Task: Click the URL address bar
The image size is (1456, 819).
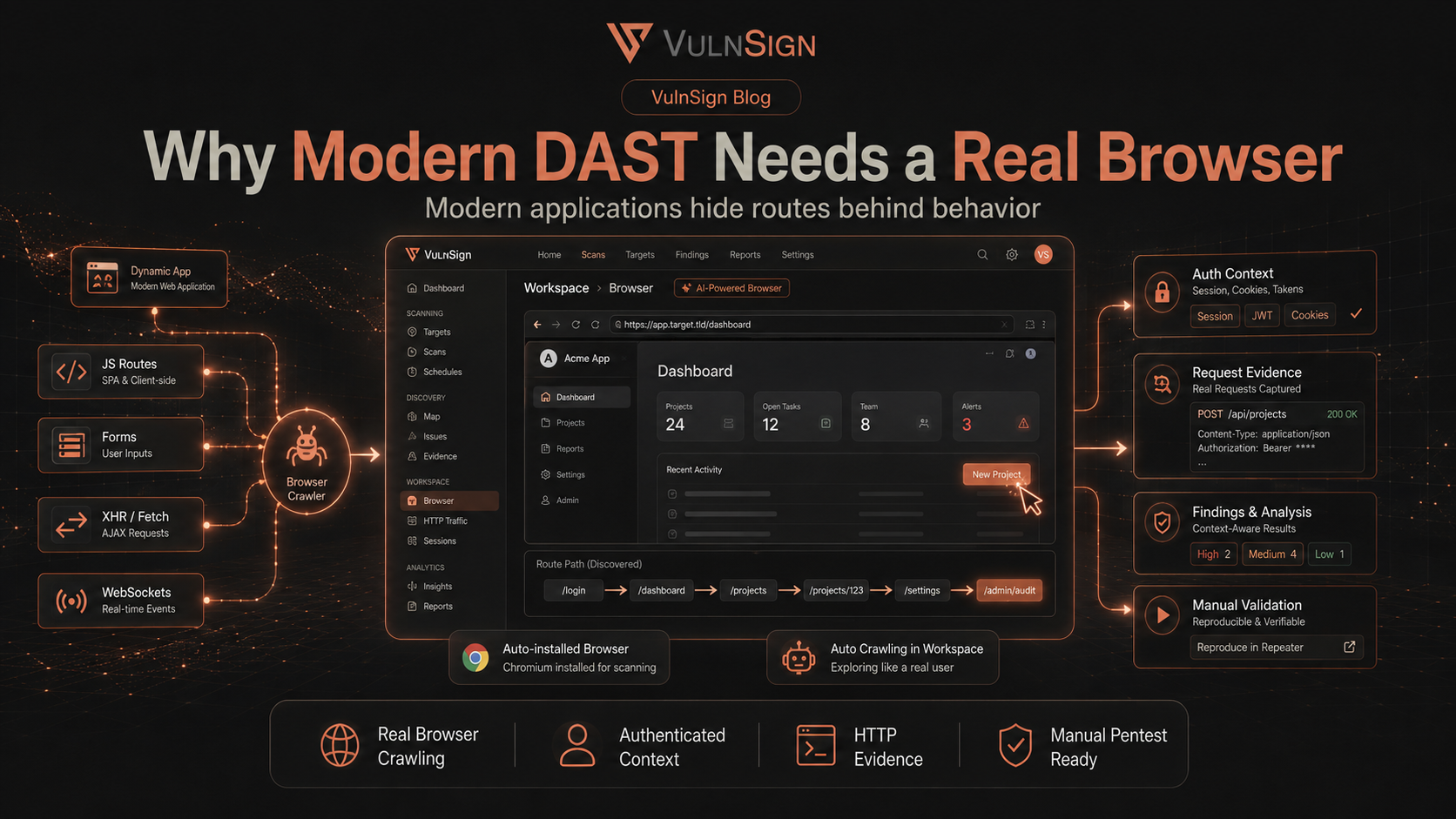Action: pyautogui.click(x=811, y=325)
